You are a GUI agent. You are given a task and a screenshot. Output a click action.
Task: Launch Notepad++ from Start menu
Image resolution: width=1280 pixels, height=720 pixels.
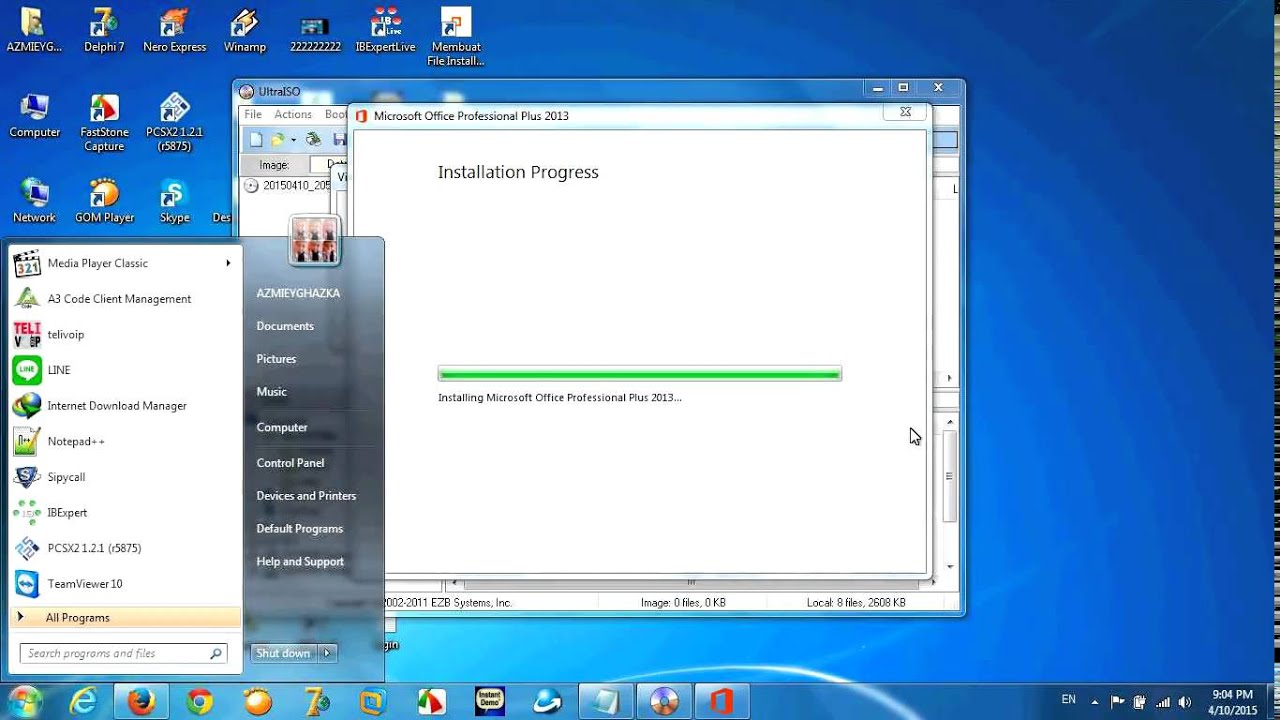(x=124, y=441)
